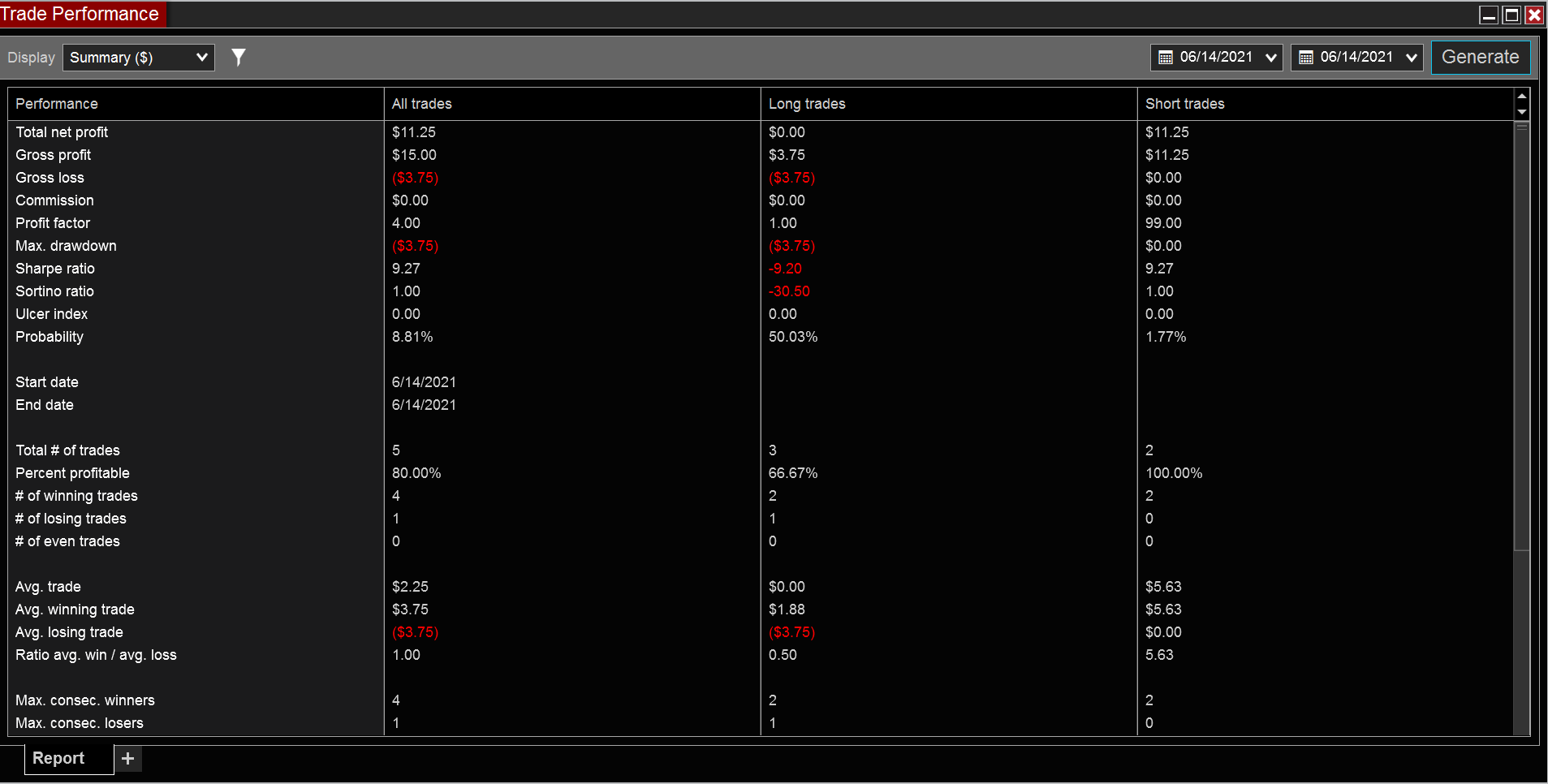Select the Total # of trades row label
This screenshot has width=1548, height=784.
(67, 450)
